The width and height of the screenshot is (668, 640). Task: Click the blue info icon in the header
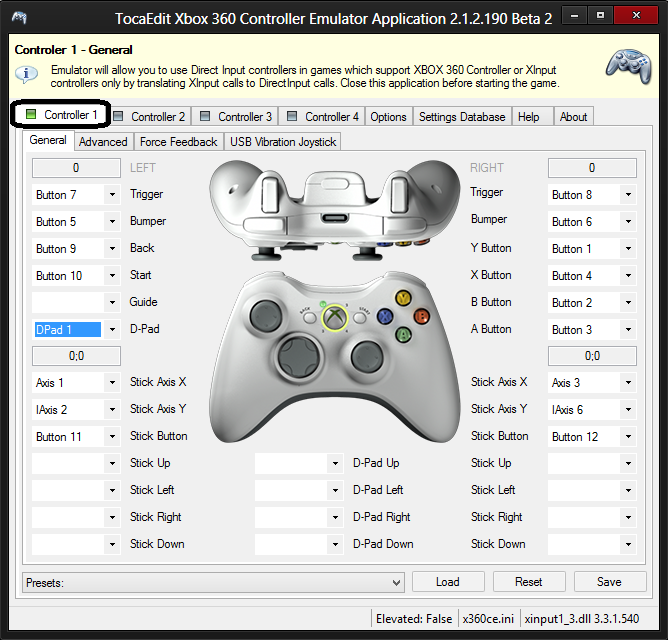tap(26, 74)
